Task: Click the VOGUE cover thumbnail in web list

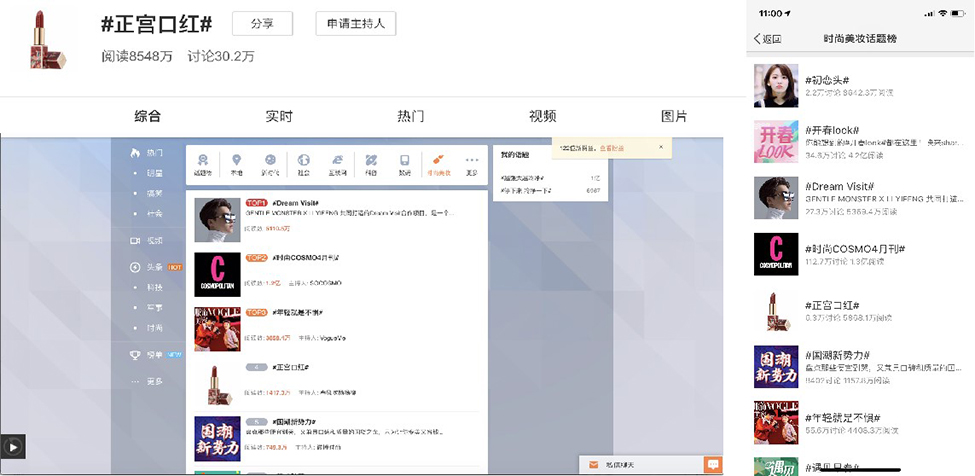Action: point(217,329)
